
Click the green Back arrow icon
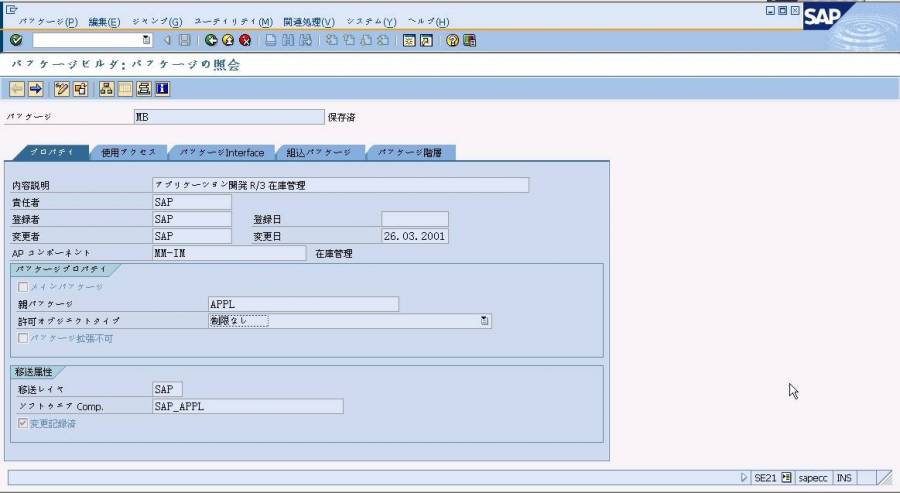click(x=211, y=40)
